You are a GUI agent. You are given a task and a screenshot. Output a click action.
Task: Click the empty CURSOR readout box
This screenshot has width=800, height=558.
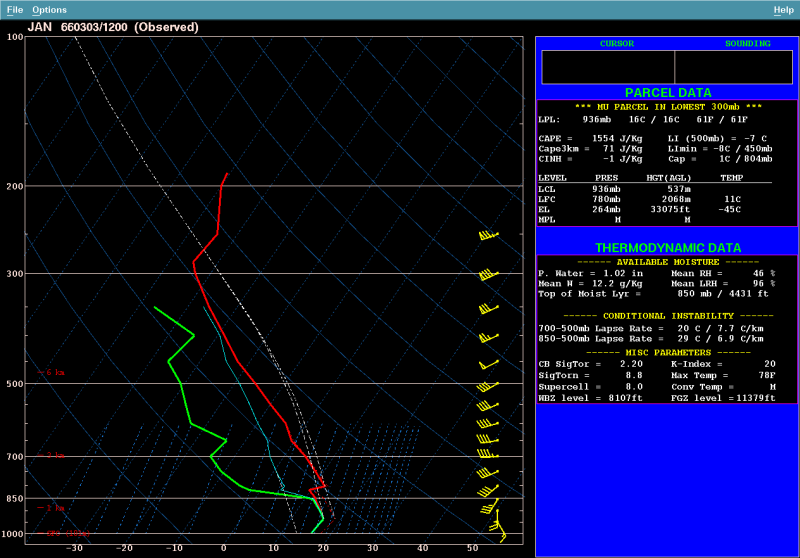point(608,67)
